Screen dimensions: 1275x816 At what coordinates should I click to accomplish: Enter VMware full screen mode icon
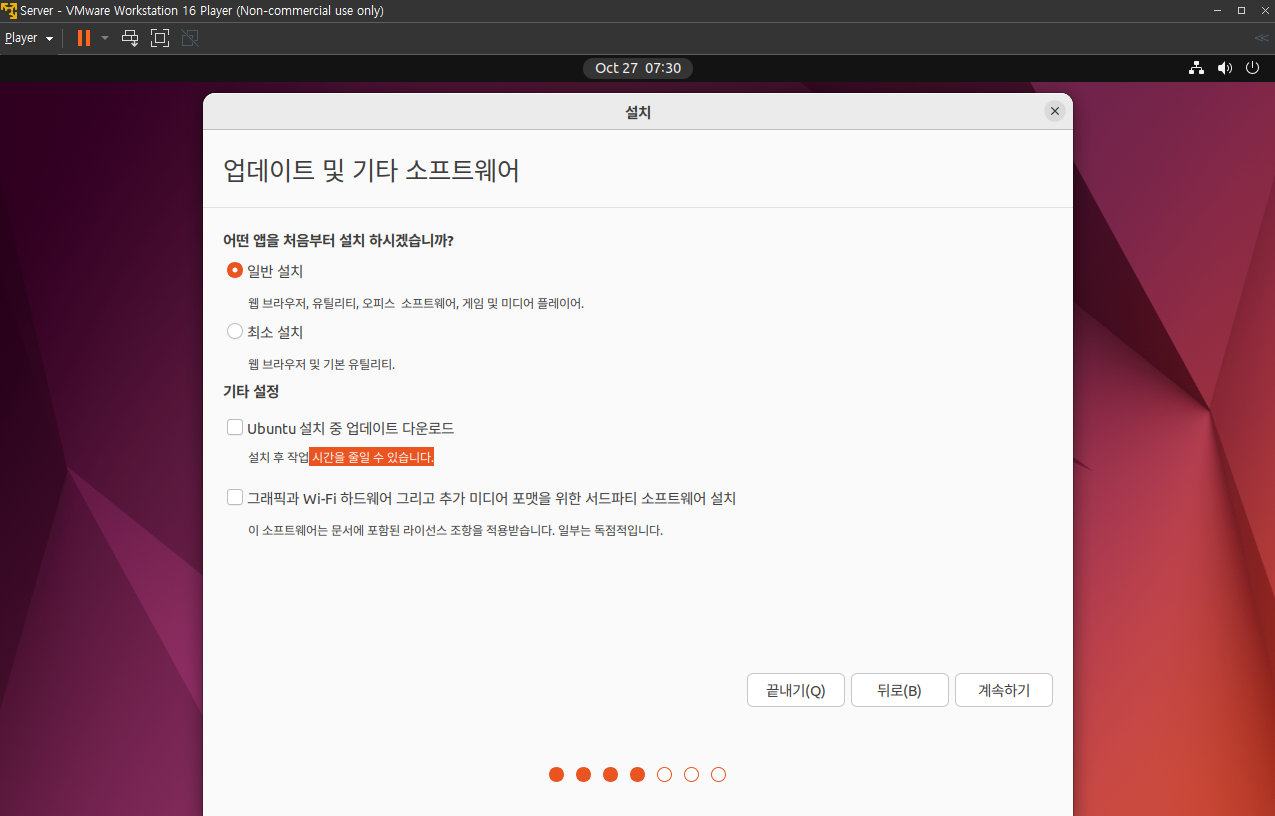coord(160,38)
